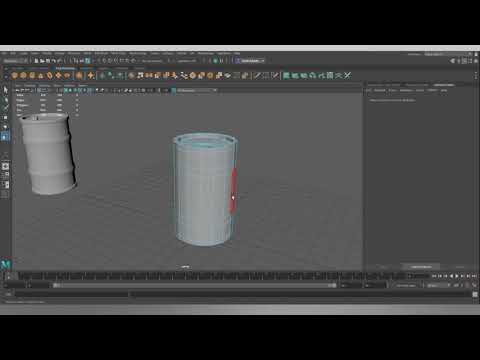Click play backwards in playback controls
480x360 pixels.
click(451, 276)
